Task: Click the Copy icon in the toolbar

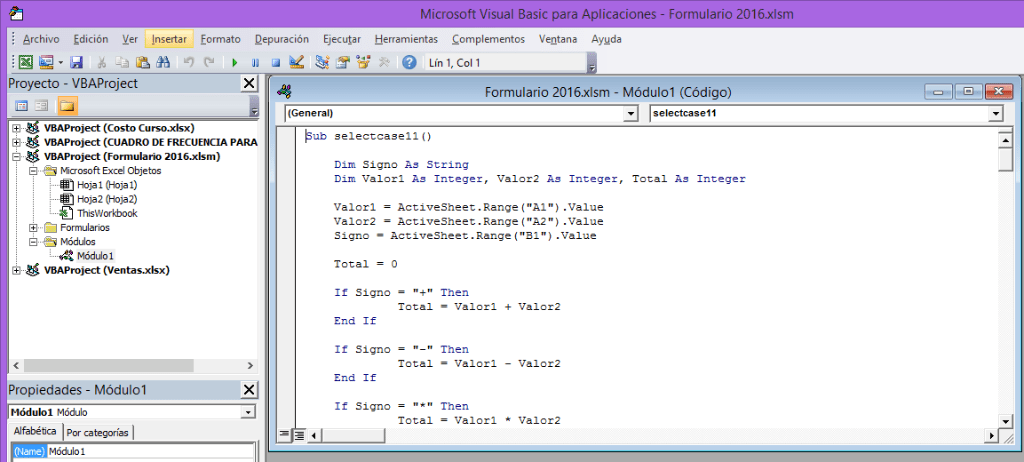Action: click(x=122, y=63)
